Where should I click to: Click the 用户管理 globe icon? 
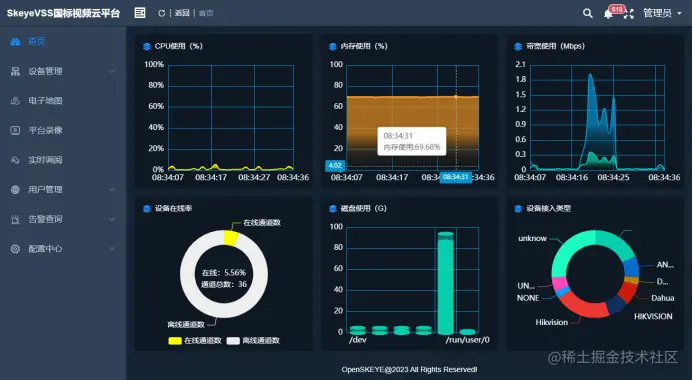click(x=15, y=190)
